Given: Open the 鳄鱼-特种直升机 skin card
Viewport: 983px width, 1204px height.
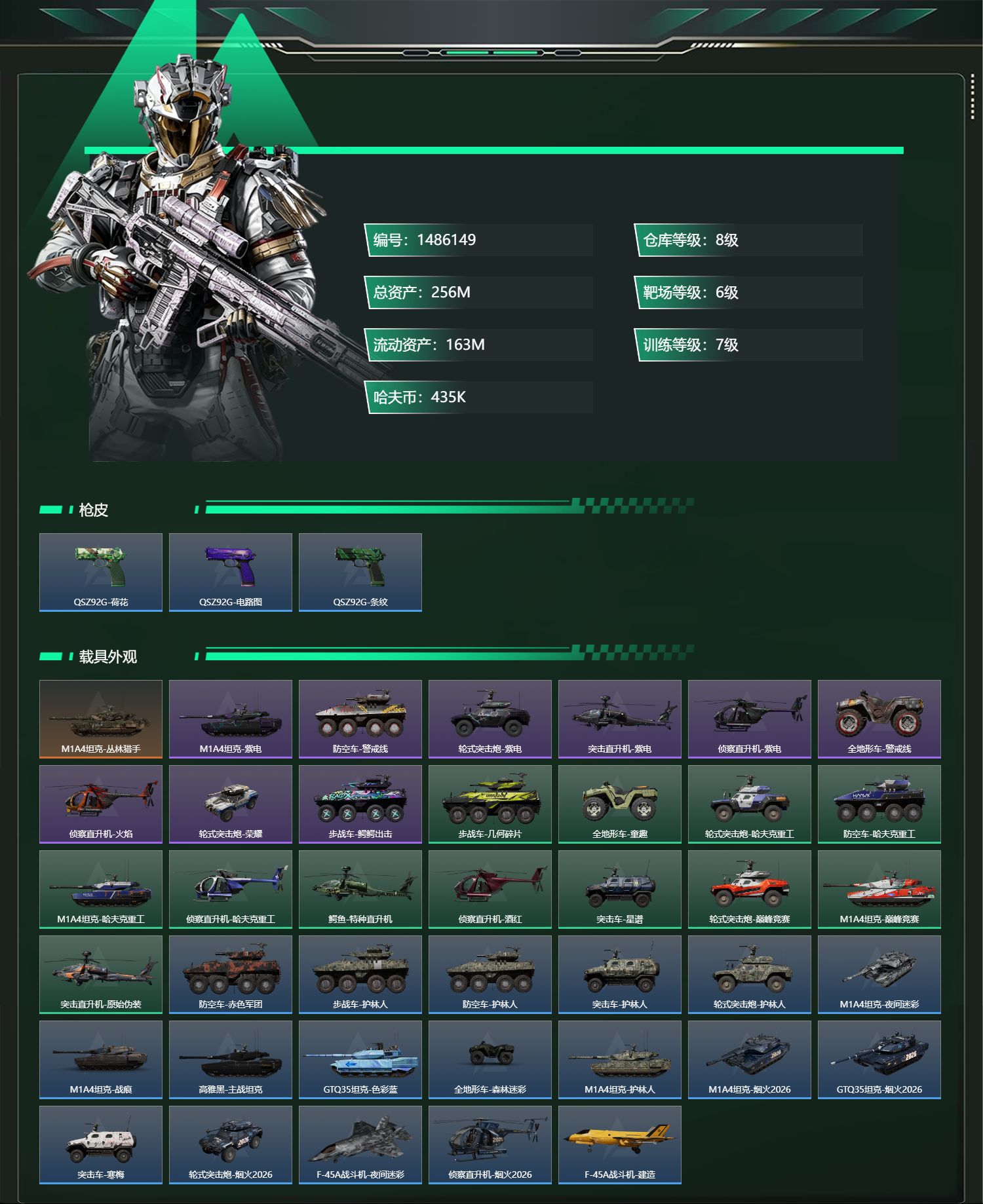Looking at the screenshot, I should (x=360, y=890).
